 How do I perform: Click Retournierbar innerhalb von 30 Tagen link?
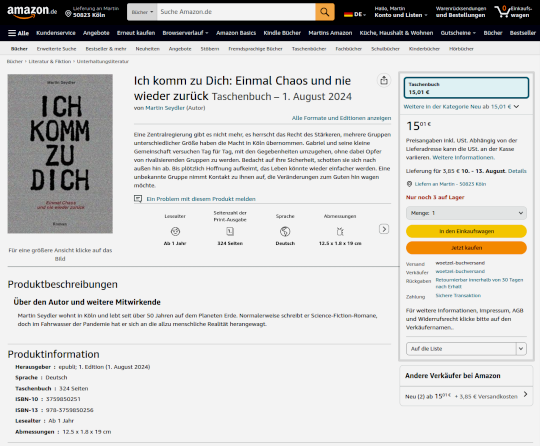pos(479,283)
